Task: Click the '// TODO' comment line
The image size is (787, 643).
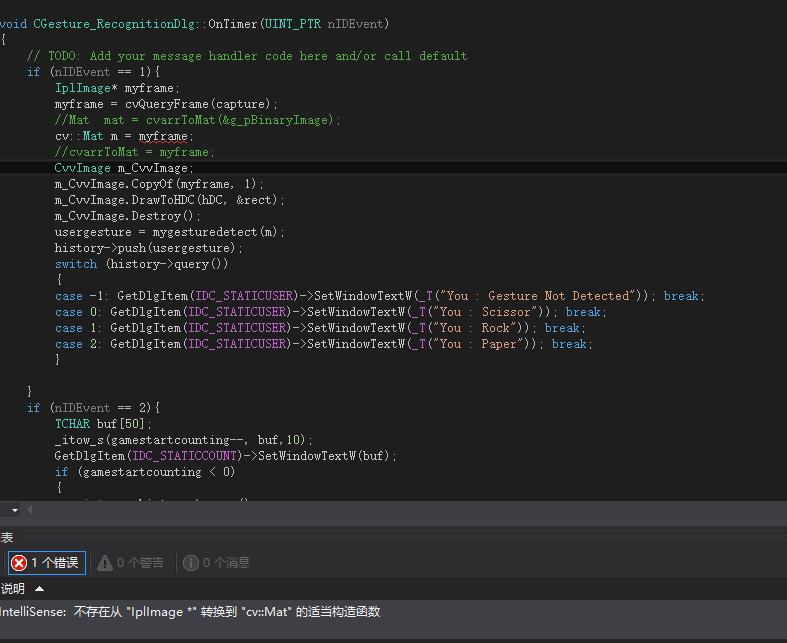Action: (x=247, y=56)
